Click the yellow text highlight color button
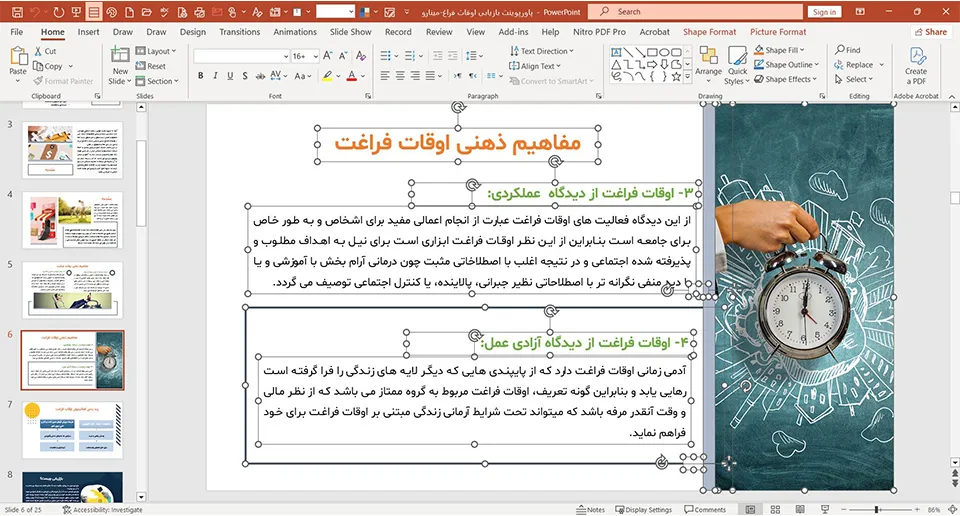The width and height of the screenshot is (960, 516). click(328, 76)
